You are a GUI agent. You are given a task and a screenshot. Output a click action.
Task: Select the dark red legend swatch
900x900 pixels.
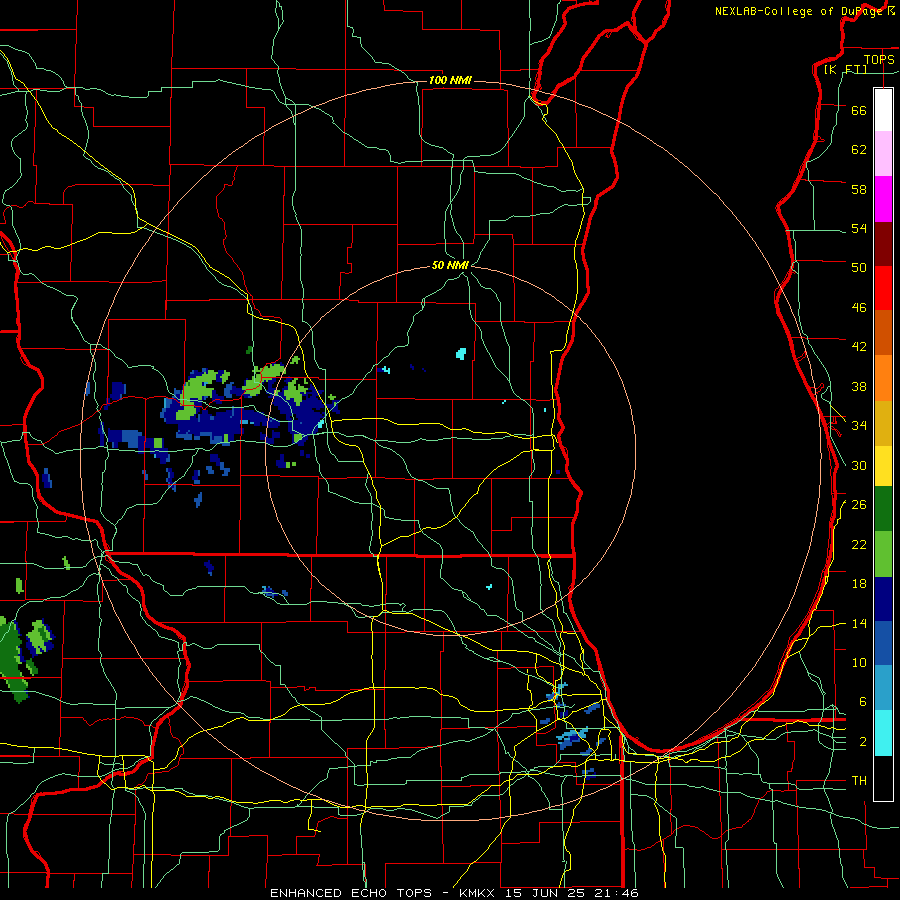pyautogui.click(x=883, y=244)
